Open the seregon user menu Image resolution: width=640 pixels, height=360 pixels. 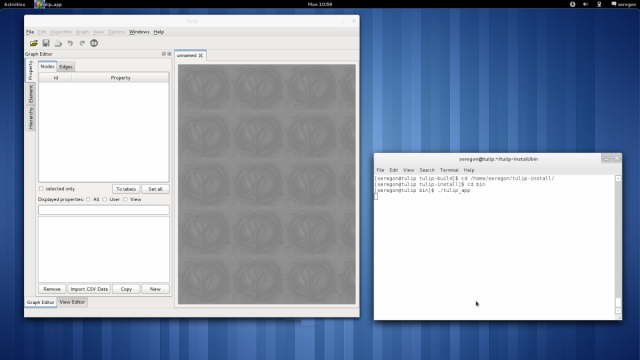pyautogui.click(x=624, y=4)
